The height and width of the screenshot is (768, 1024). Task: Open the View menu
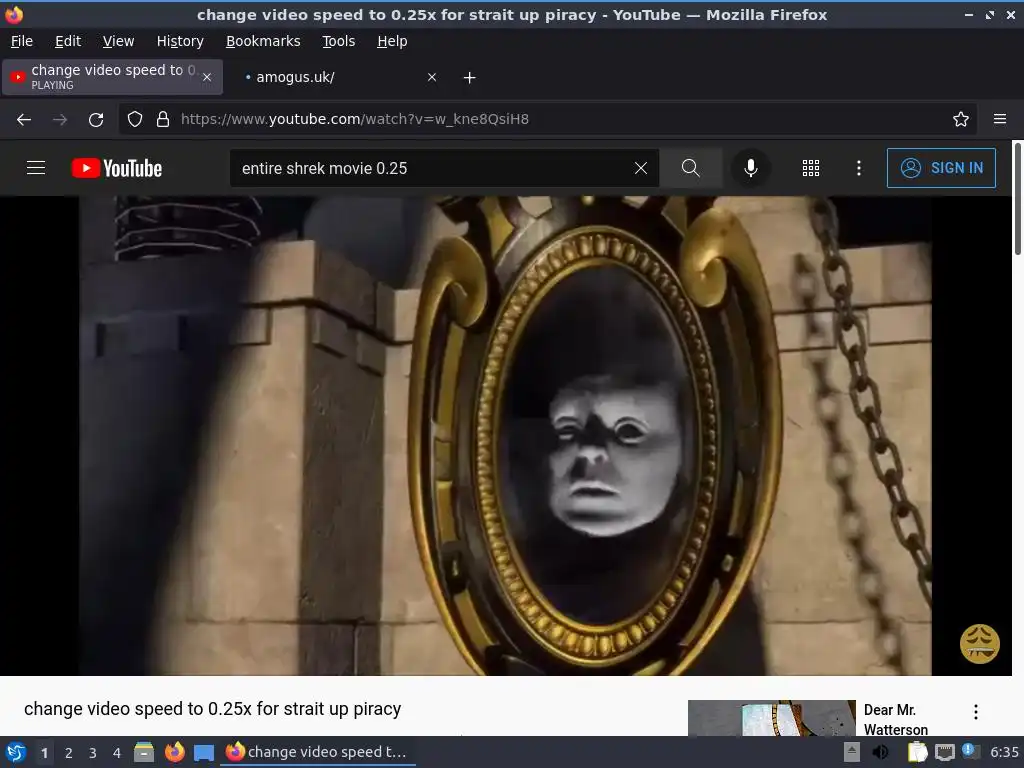coord(118,41)
